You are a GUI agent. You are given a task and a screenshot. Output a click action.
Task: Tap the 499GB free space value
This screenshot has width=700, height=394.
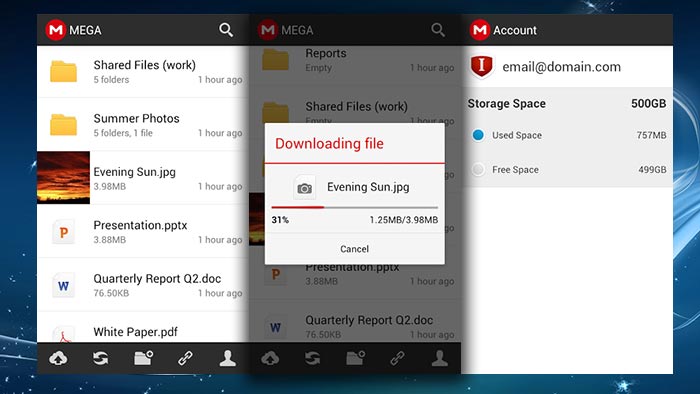652,170
